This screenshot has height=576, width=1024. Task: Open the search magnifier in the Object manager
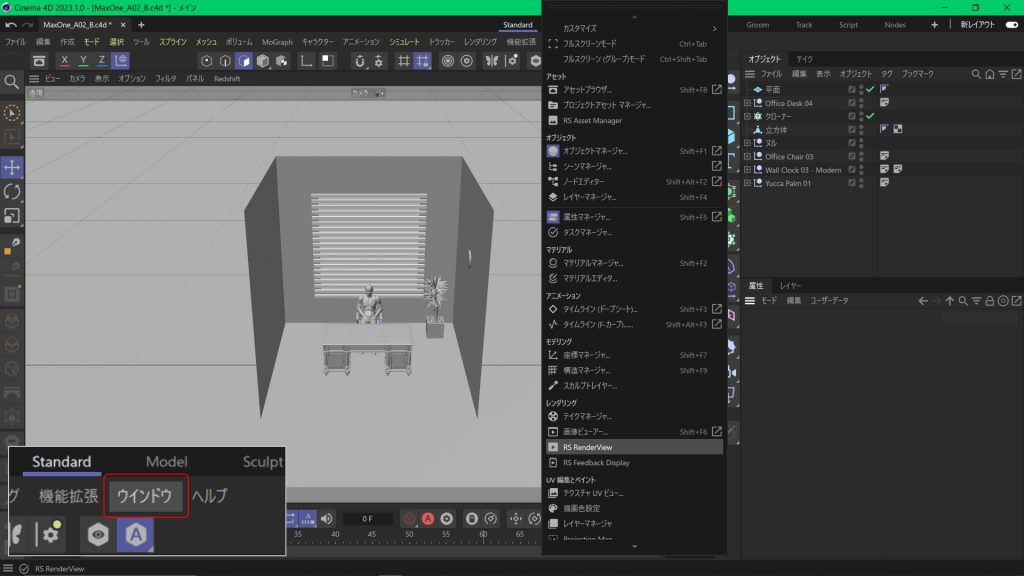pyautogui.click(x=977, y=74)
